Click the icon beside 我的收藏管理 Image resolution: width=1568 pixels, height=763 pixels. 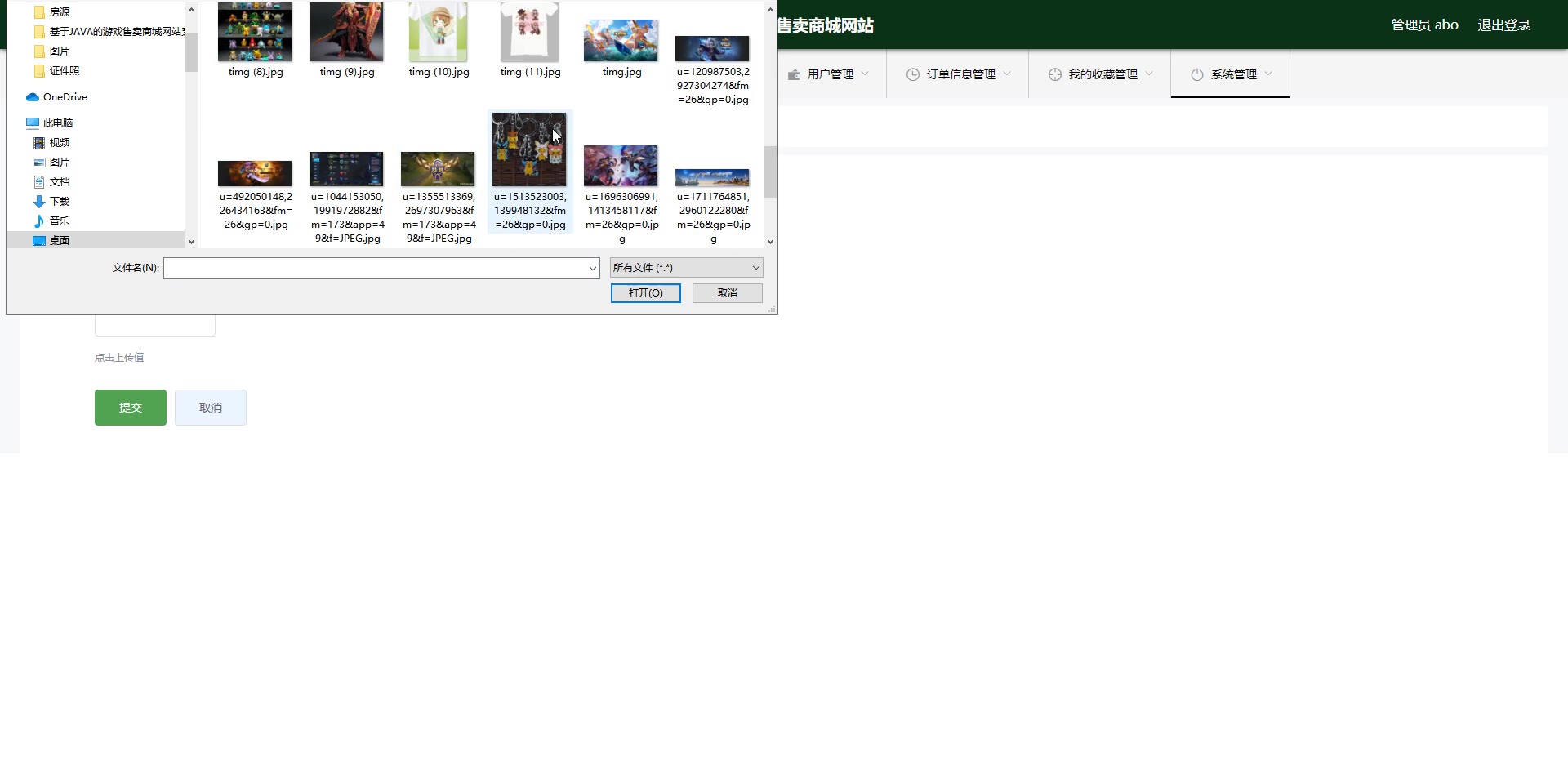pyautogui.click(x=1055, y=74)
